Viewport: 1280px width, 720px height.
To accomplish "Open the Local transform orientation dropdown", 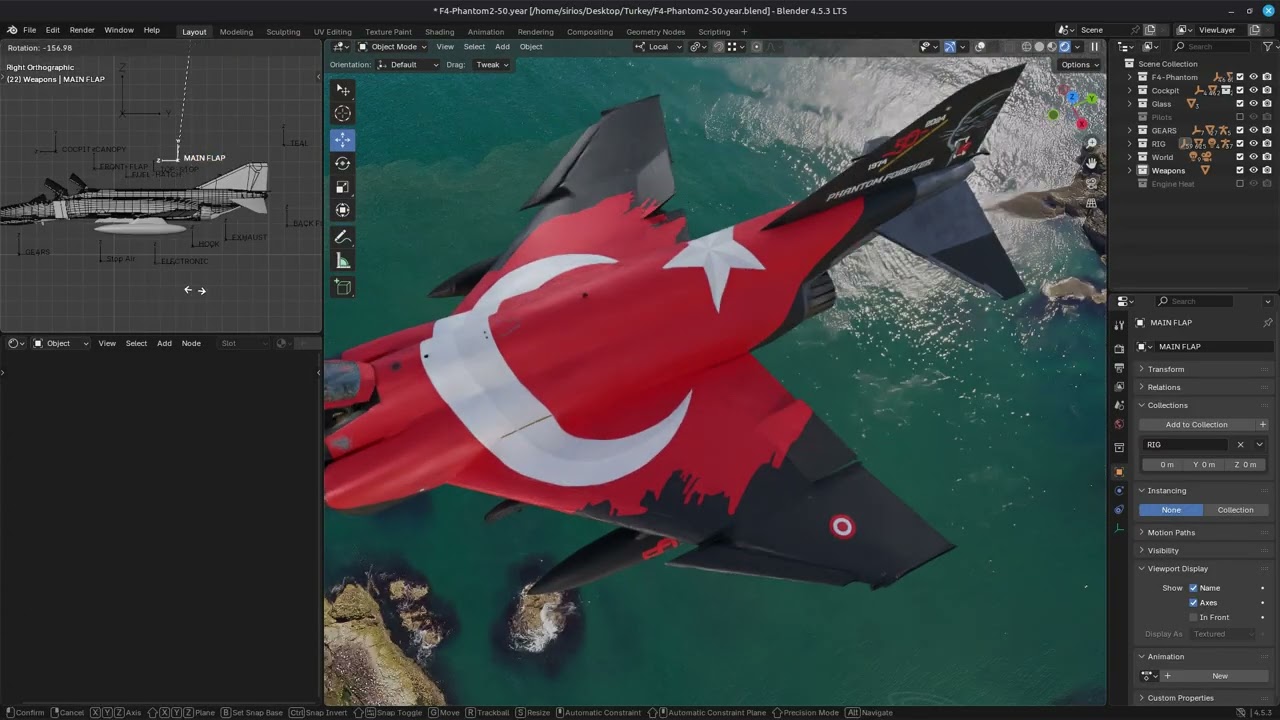I will tap(657, 47).
